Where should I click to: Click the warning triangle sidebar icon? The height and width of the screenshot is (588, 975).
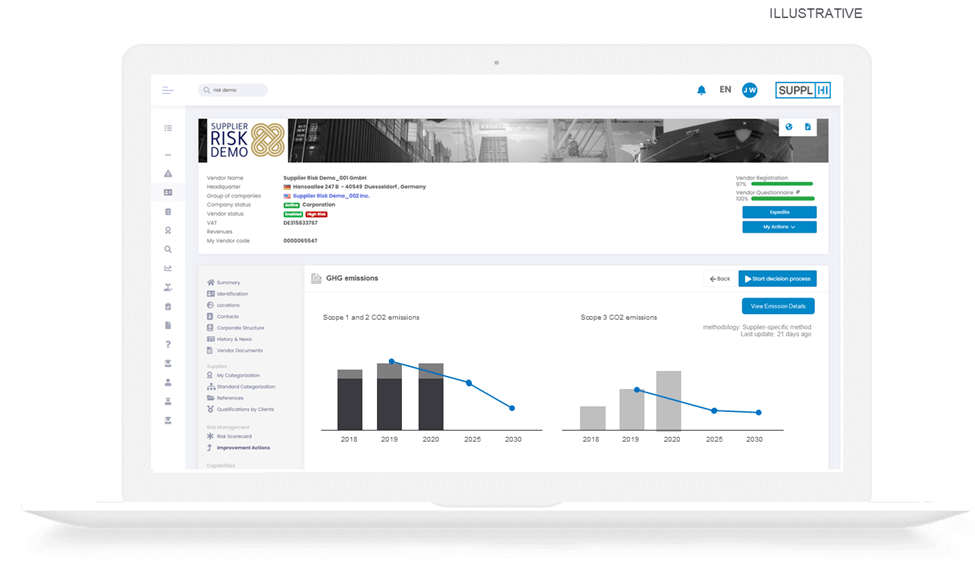coord(168,174)
